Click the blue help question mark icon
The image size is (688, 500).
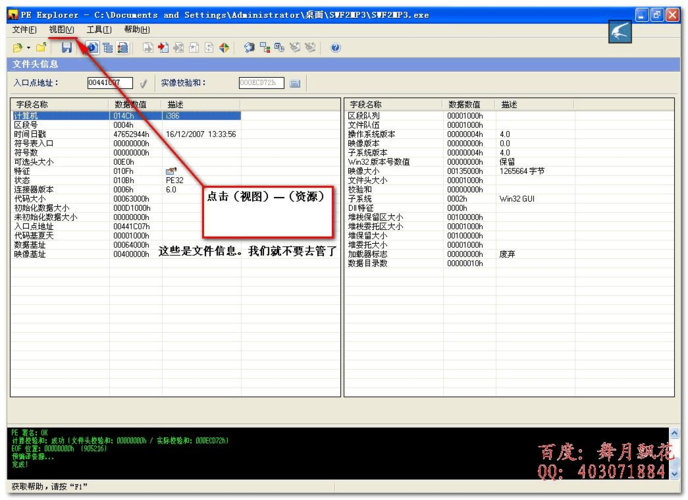tap(336, 47)
